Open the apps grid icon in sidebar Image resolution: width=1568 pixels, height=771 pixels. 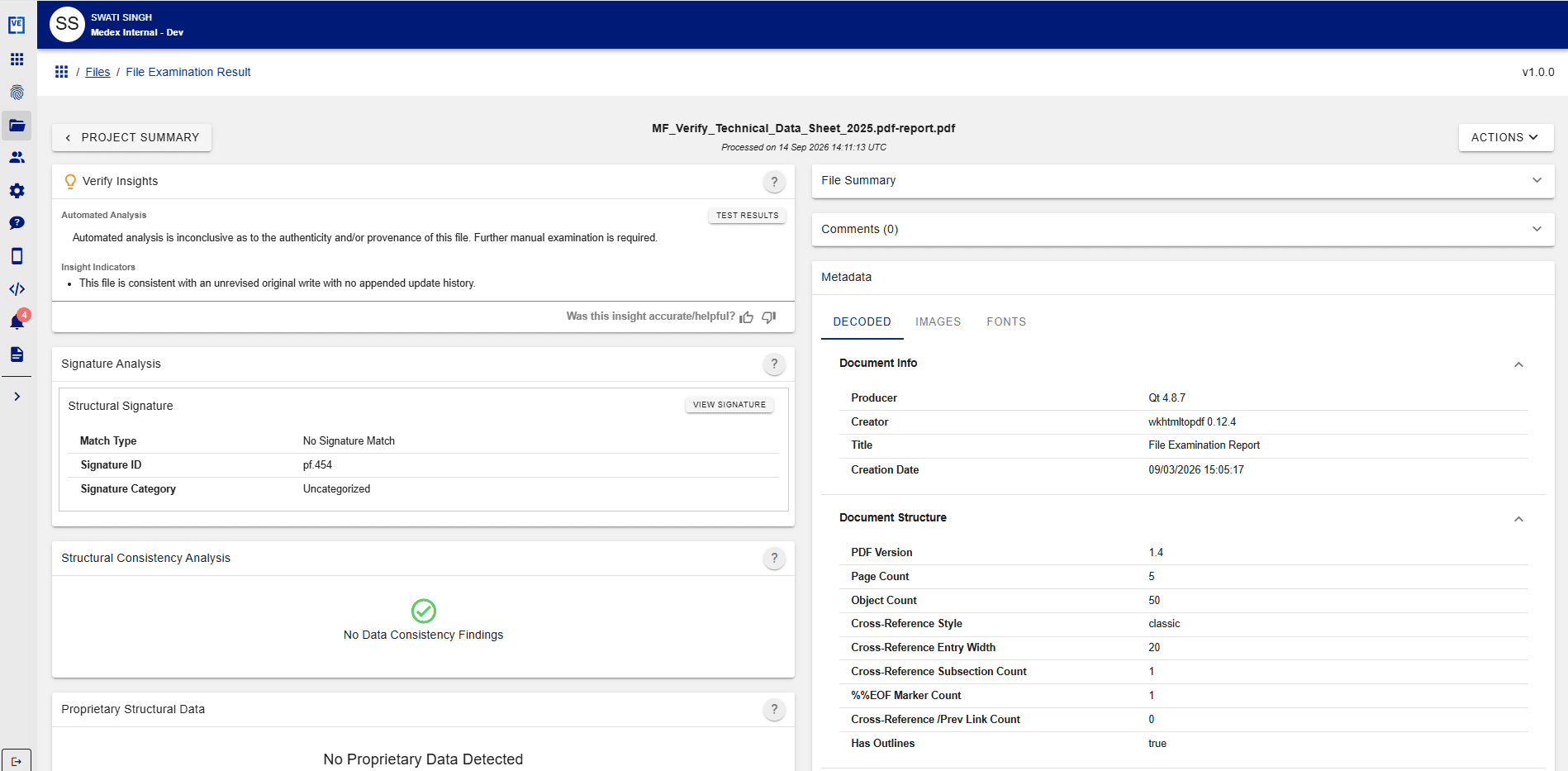pyautogui.click(x=17, y=59)
